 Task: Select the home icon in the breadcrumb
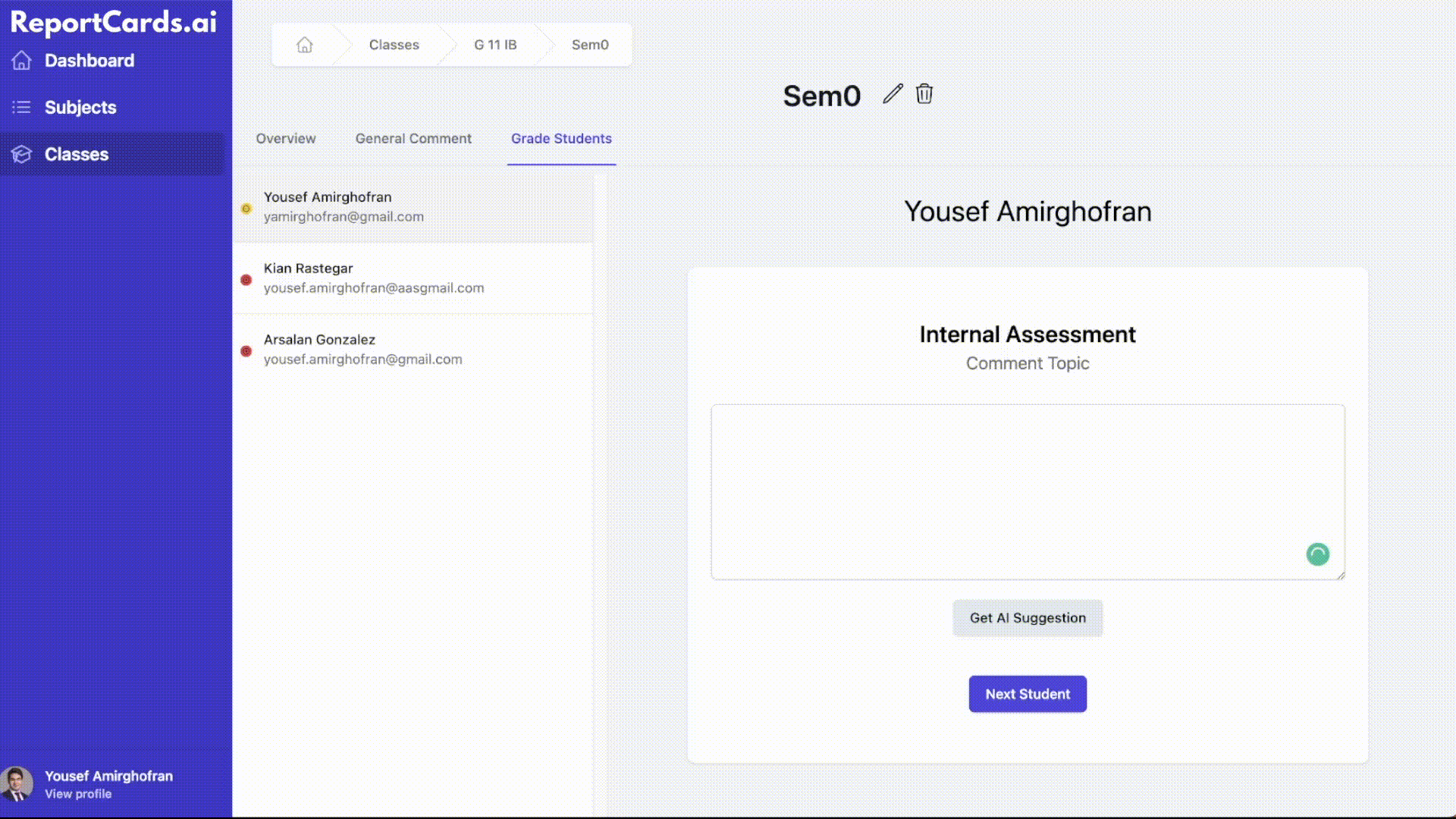(305, 44)
